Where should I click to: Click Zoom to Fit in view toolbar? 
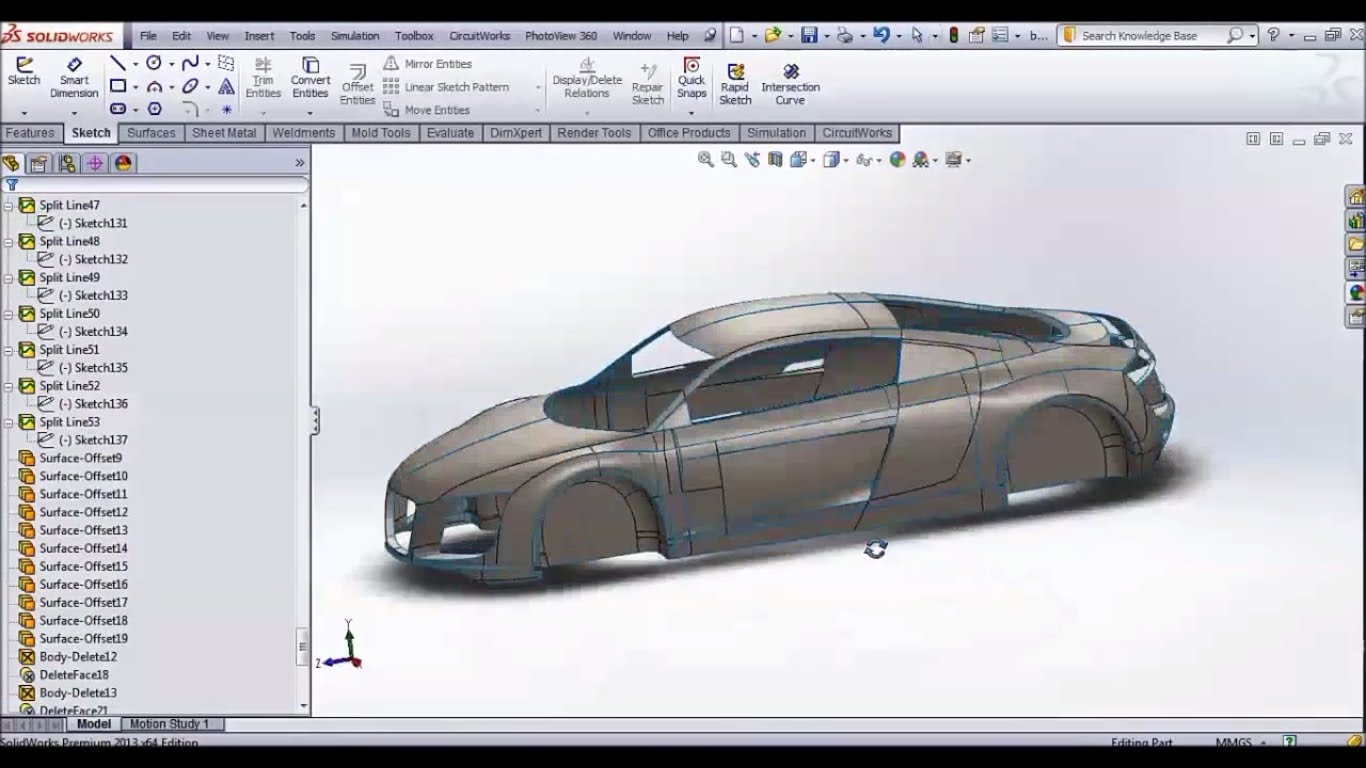click(x=705, y=160)
